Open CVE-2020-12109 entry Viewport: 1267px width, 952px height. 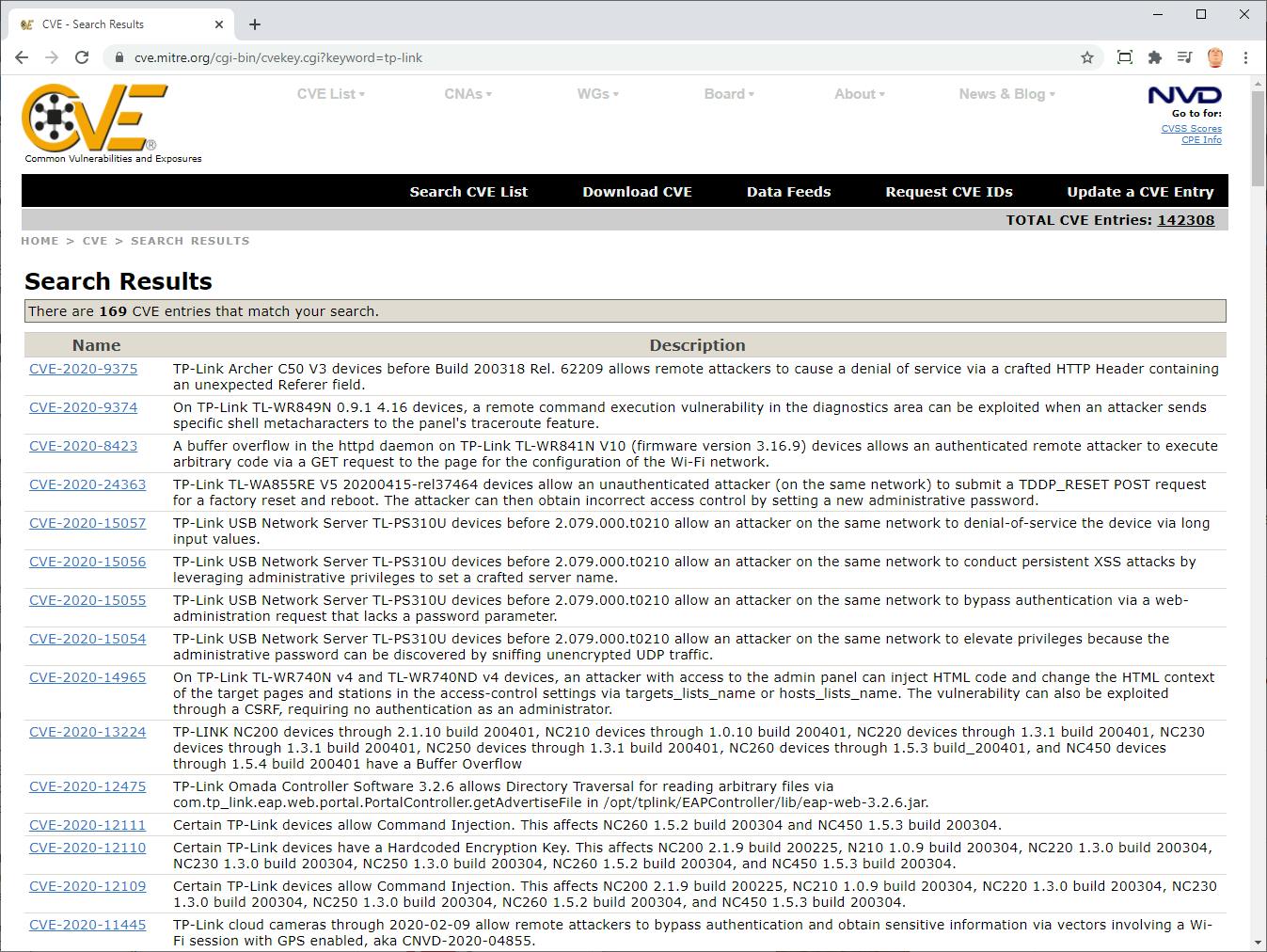click(x=87, y=886)
